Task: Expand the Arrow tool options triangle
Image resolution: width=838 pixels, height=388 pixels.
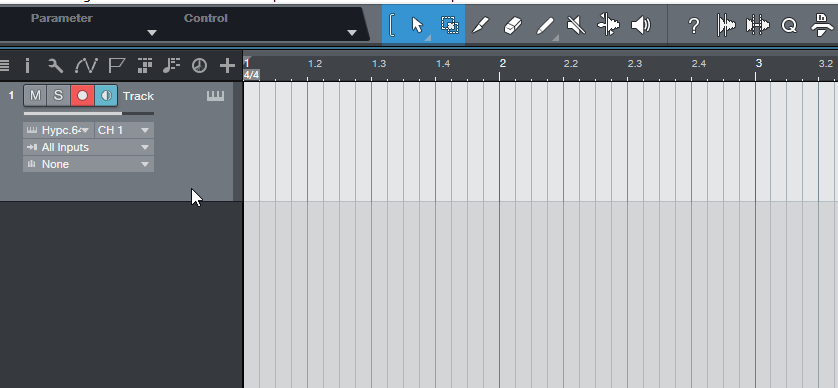Action: tap(428, 38)
